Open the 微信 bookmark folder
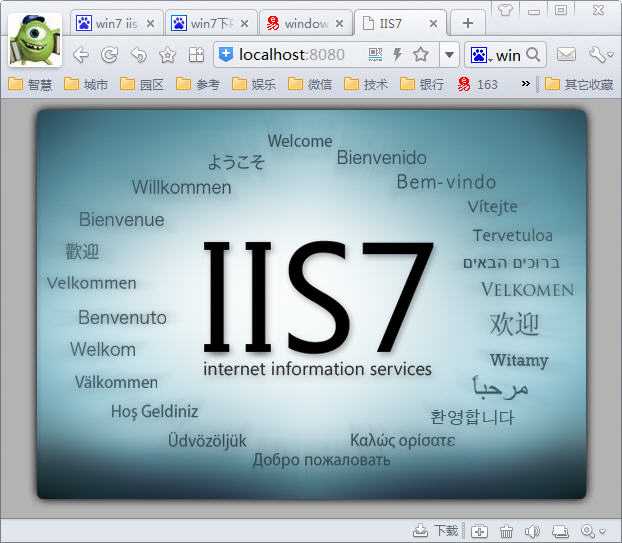 pyautogui.click(x=310, y=84)
